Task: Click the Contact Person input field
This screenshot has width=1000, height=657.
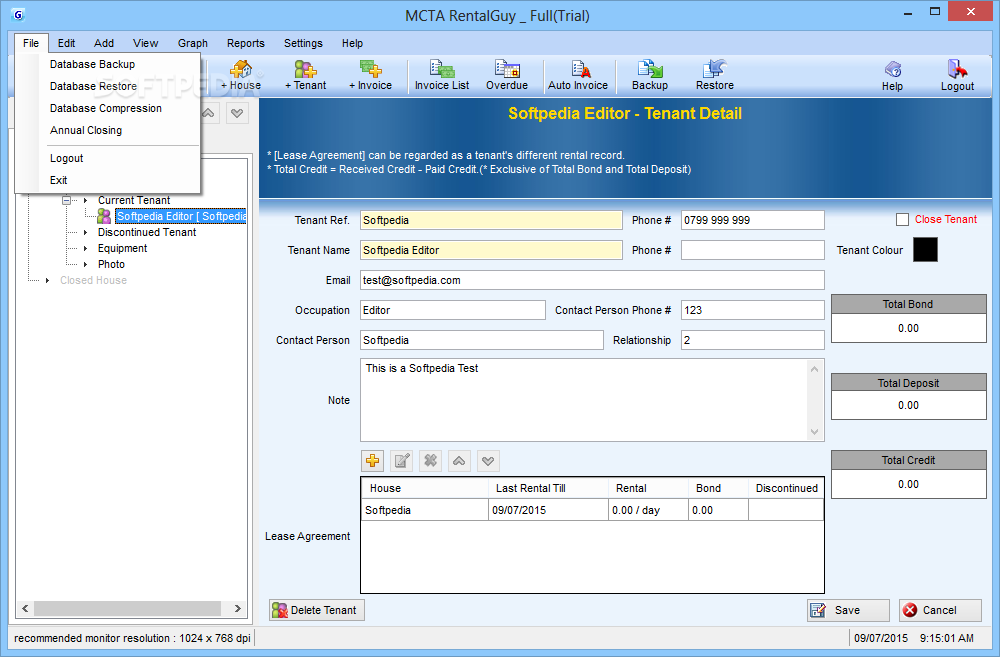Action: point(482,340)
